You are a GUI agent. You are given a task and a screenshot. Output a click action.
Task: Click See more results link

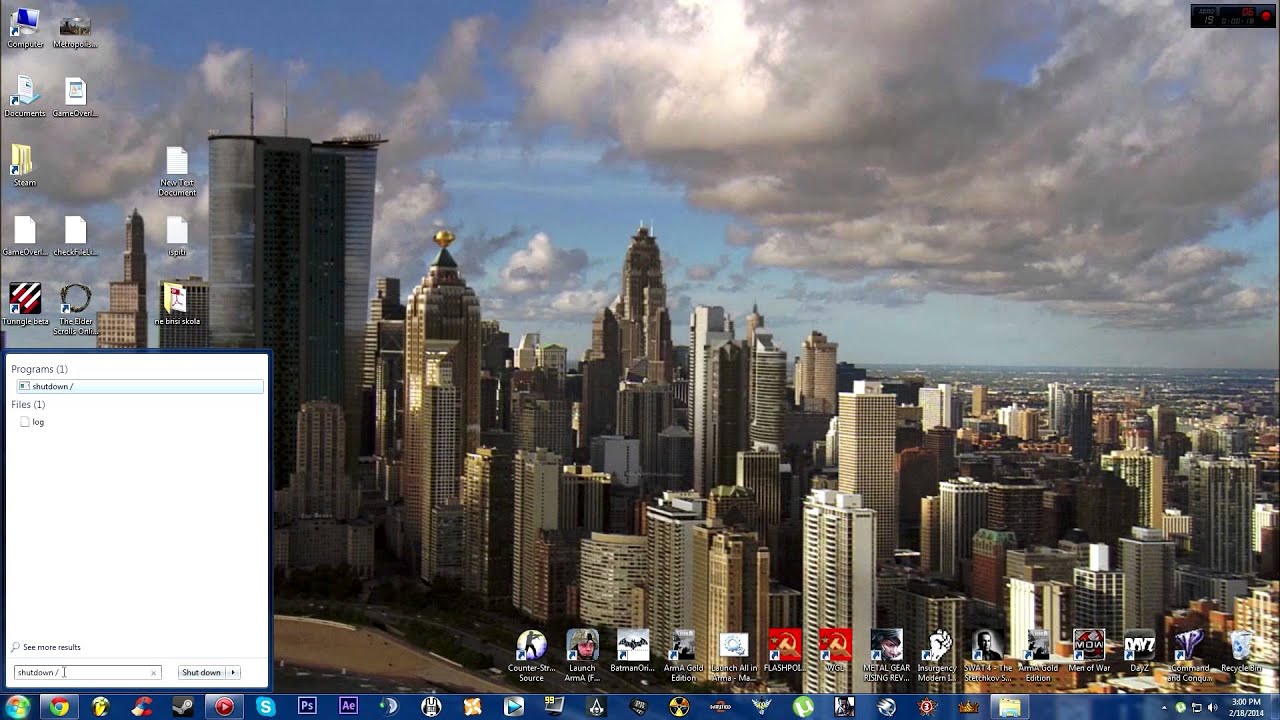[46, 647]
